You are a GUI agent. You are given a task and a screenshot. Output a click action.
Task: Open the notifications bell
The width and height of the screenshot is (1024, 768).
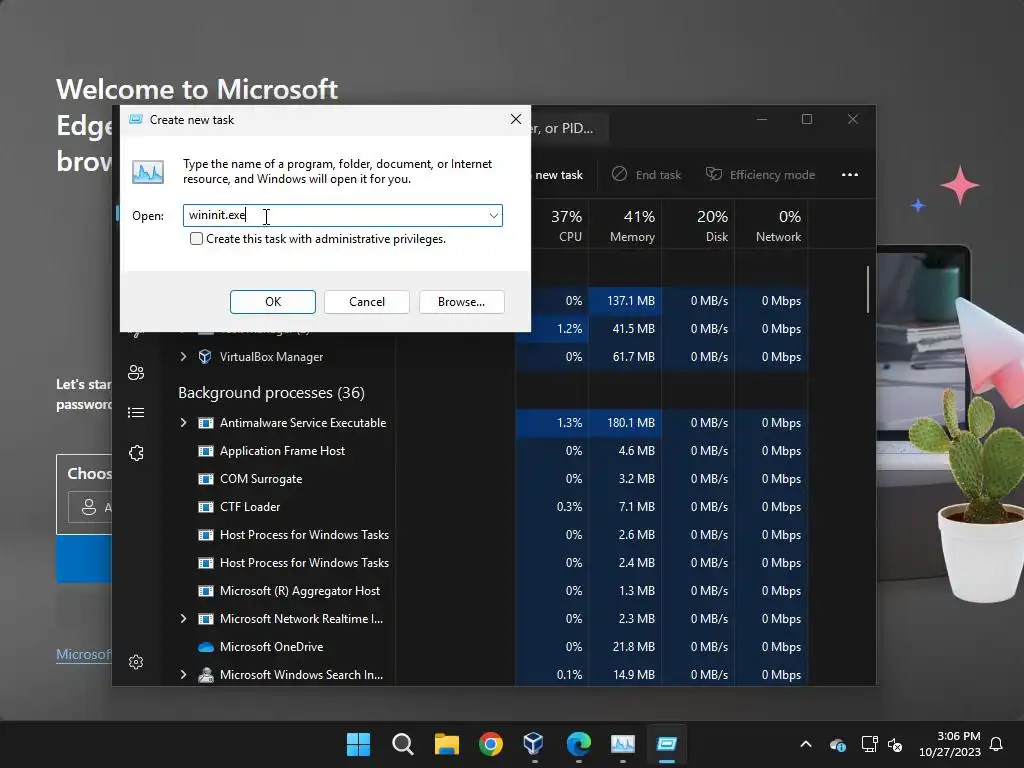coord(997,744)
